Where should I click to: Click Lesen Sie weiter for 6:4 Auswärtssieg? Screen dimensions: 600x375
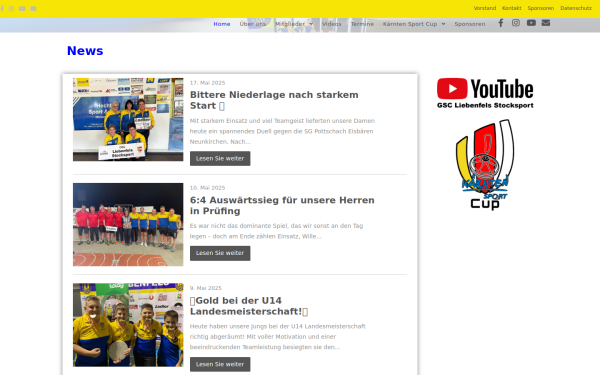tap(220, 253)
